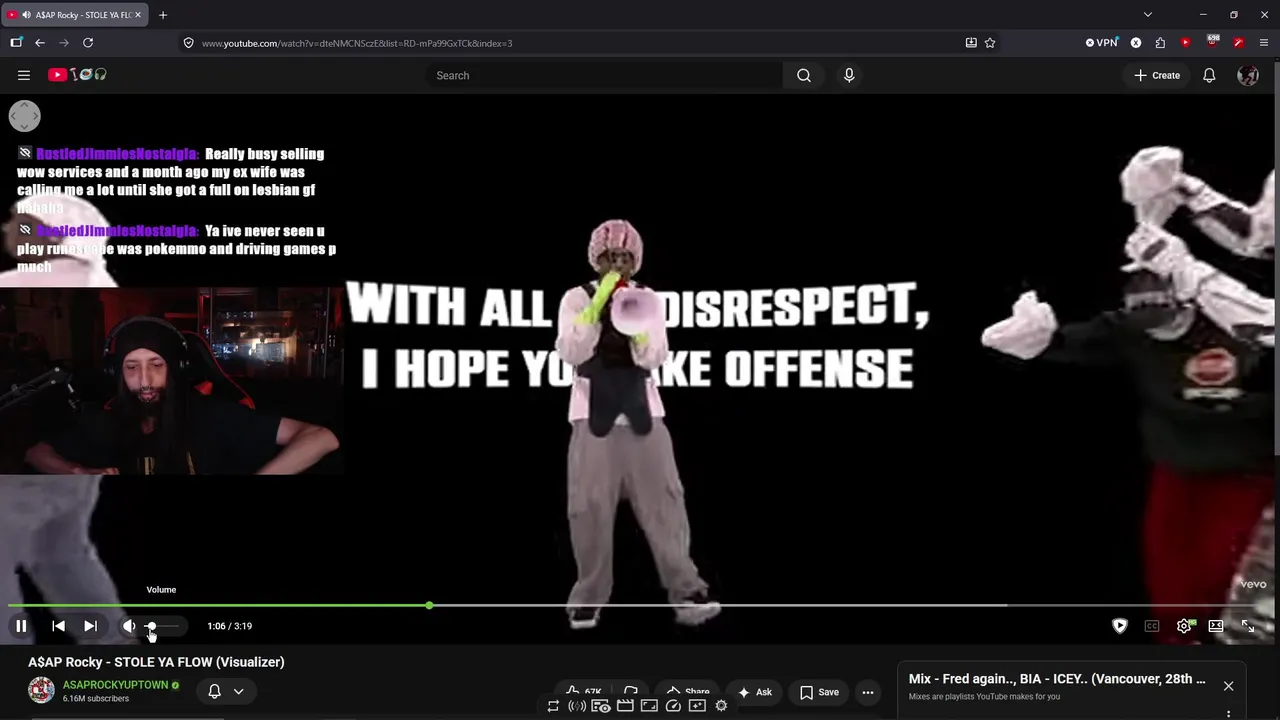Open the account avatar menu
1280x720 pixels.
tap(1248, 75)
